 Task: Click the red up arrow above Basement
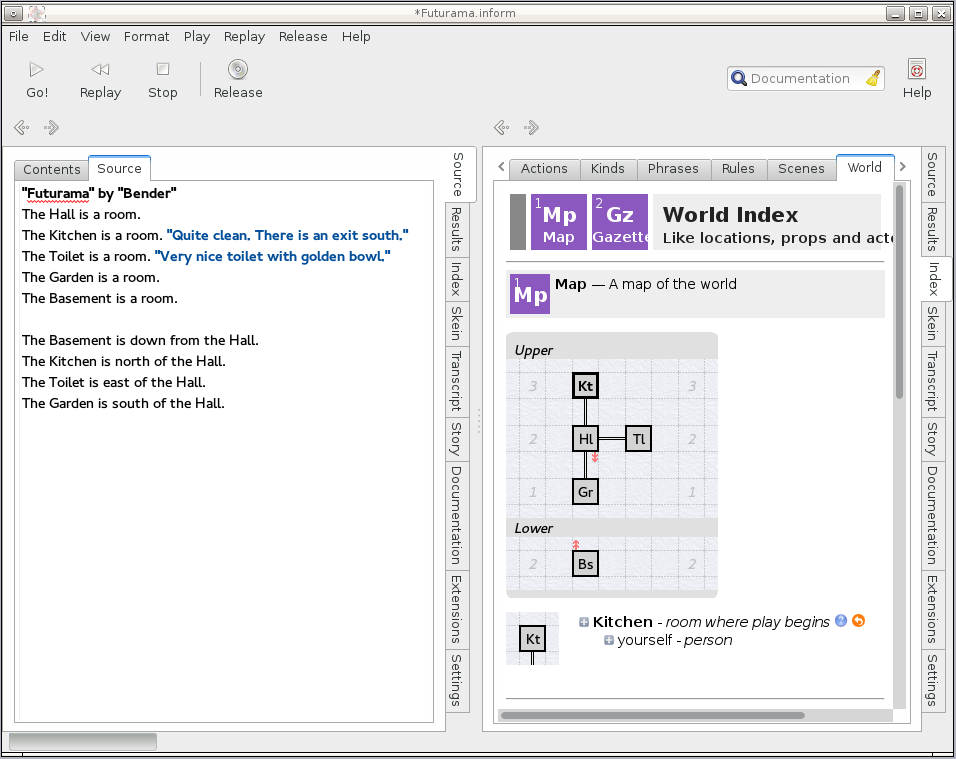pyautogui.click(x=576, y=544)
